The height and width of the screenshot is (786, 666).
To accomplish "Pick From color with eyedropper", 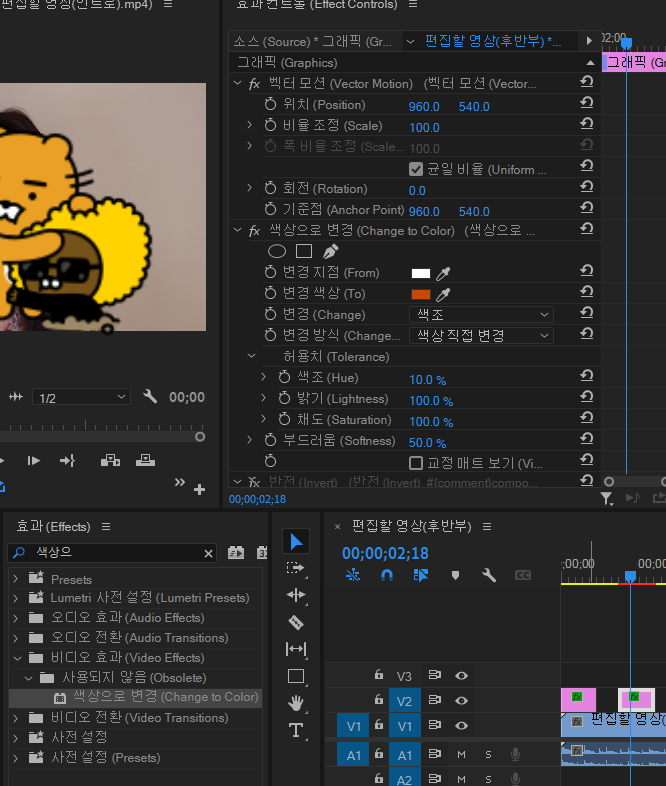I will click(x=443, y=273).
